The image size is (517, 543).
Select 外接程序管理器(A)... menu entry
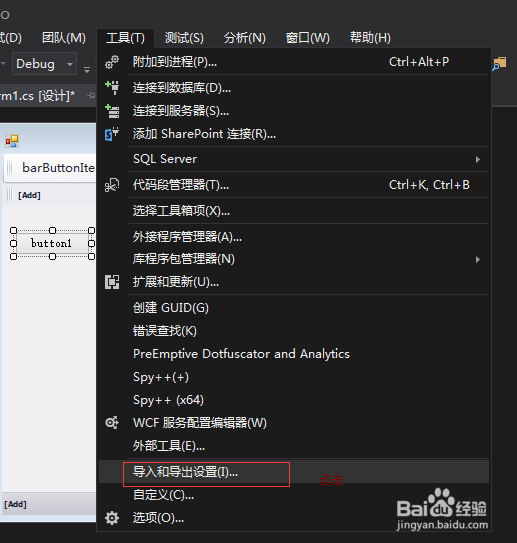pos(294,237)
